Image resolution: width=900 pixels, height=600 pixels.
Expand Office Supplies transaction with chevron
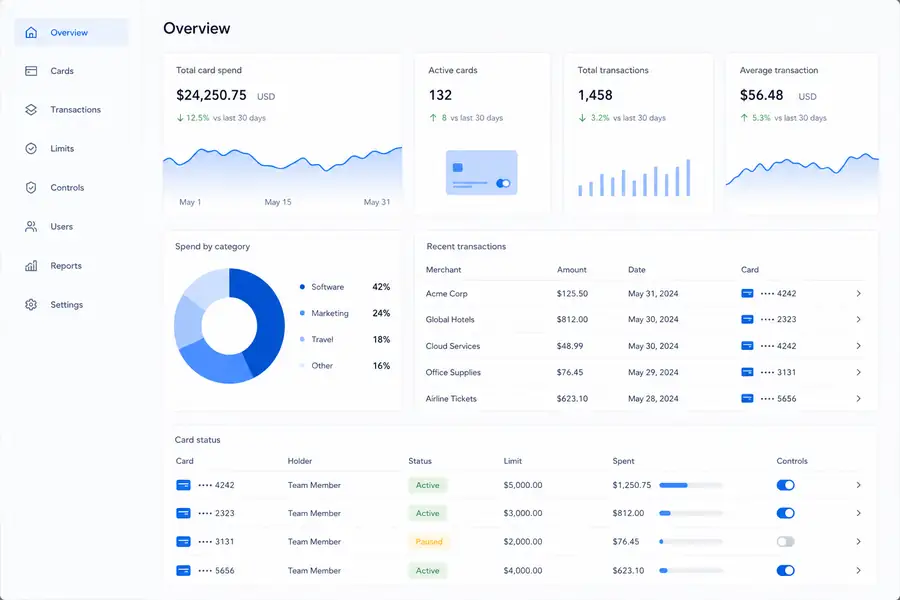pos(859,372)
